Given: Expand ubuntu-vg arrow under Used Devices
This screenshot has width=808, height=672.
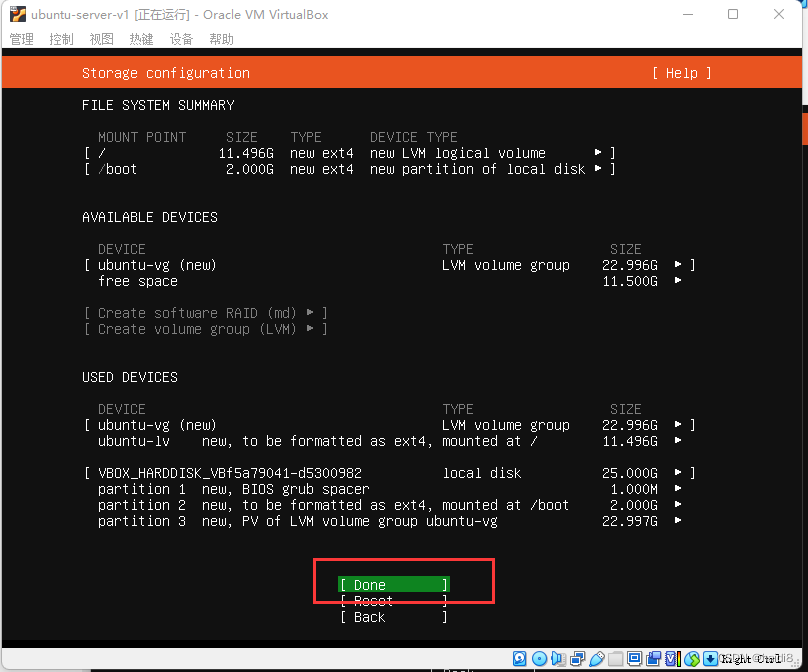Looking at the screenshot, I should 678,424.
